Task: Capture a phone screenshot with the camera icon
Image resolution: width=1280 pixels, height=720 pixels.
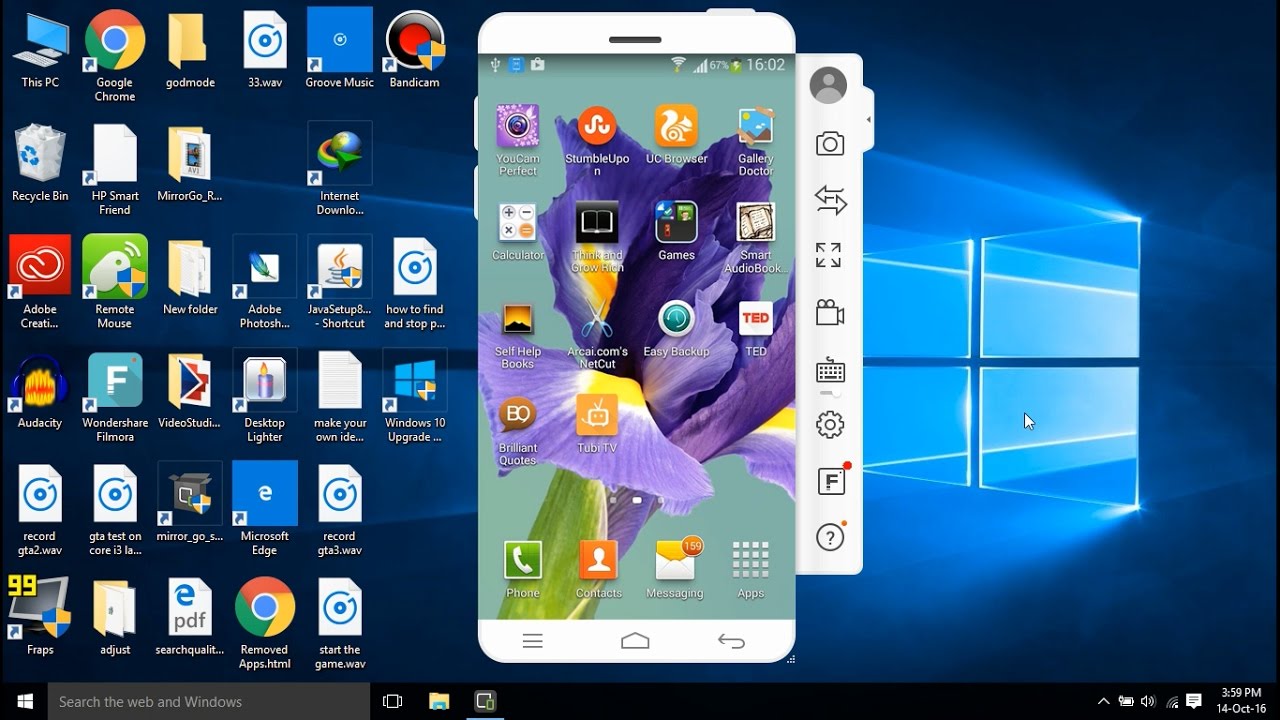Action: tap(830, 143)
